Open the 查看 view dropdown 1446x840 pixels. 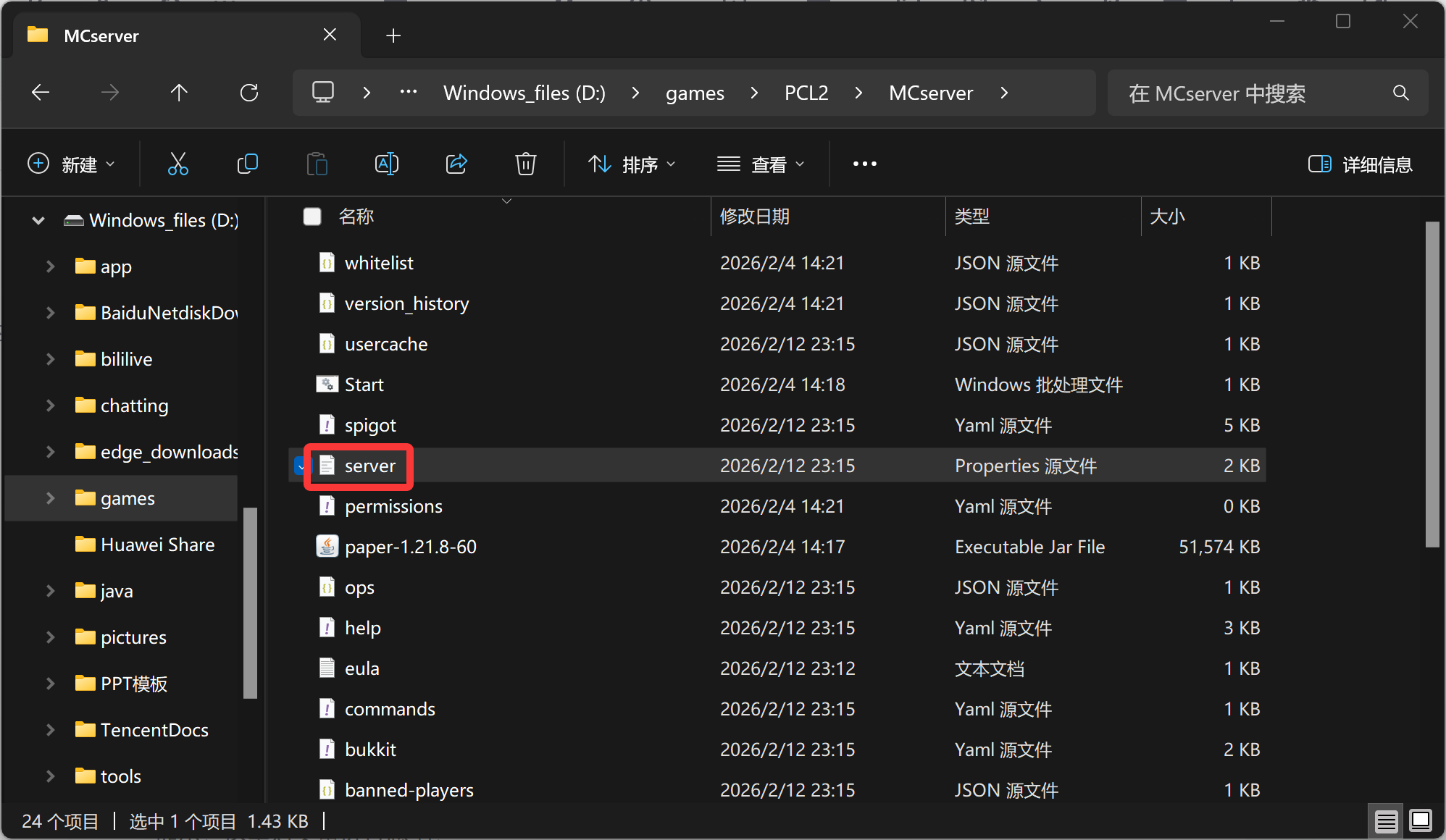click(x=761, y=164)
